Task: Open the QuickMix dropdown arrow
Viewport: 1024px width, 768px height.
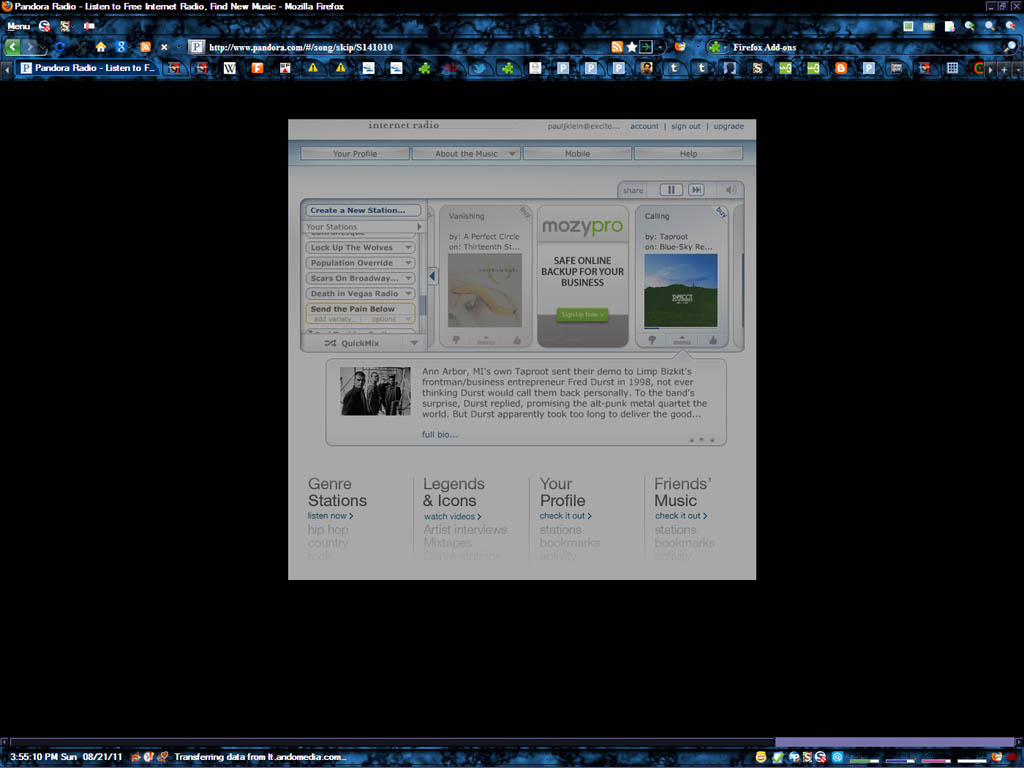Action: [x=414, y=344]
